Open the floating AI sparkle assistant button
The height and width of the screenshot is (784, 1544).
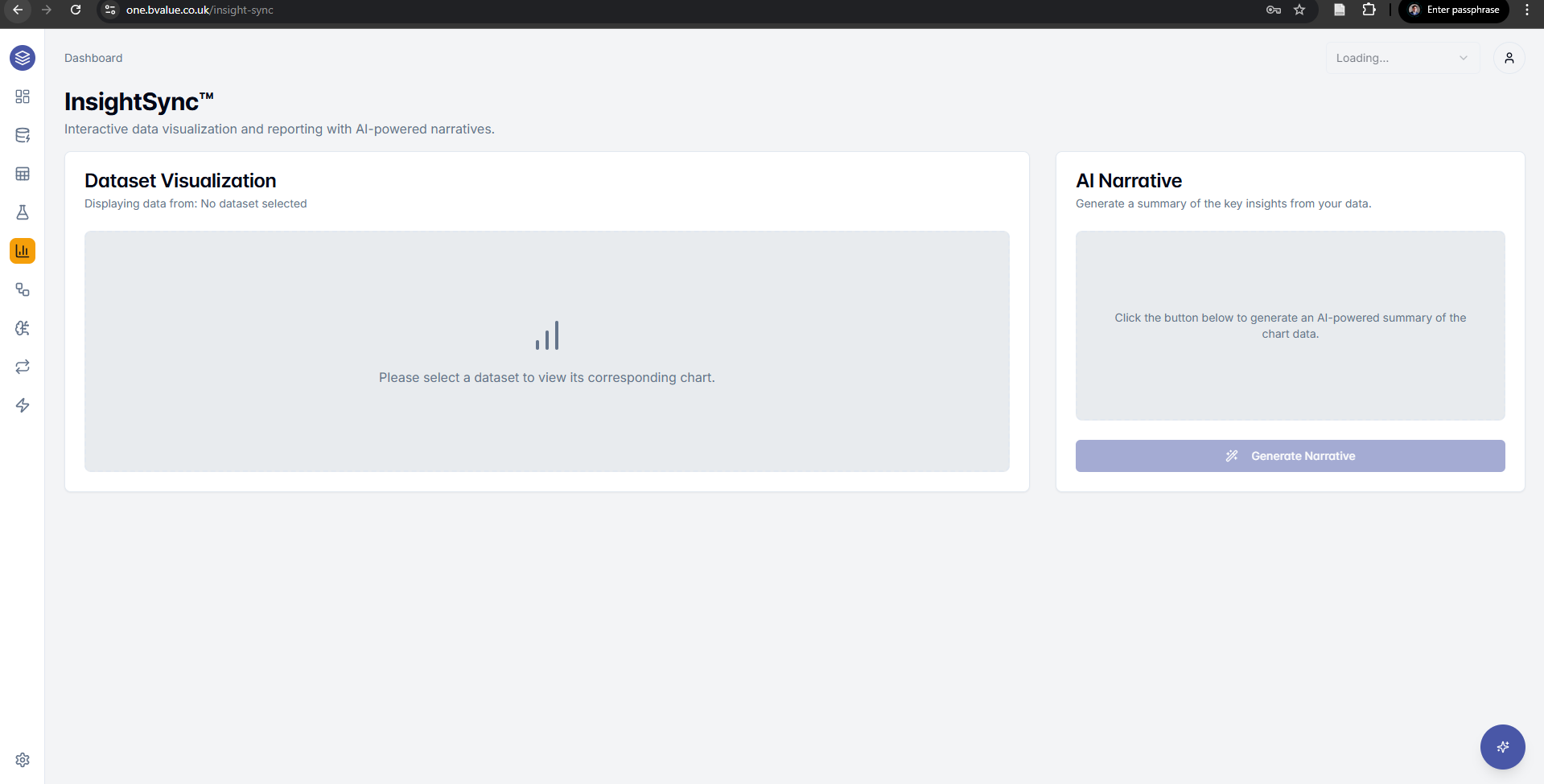coord(1502,747)
